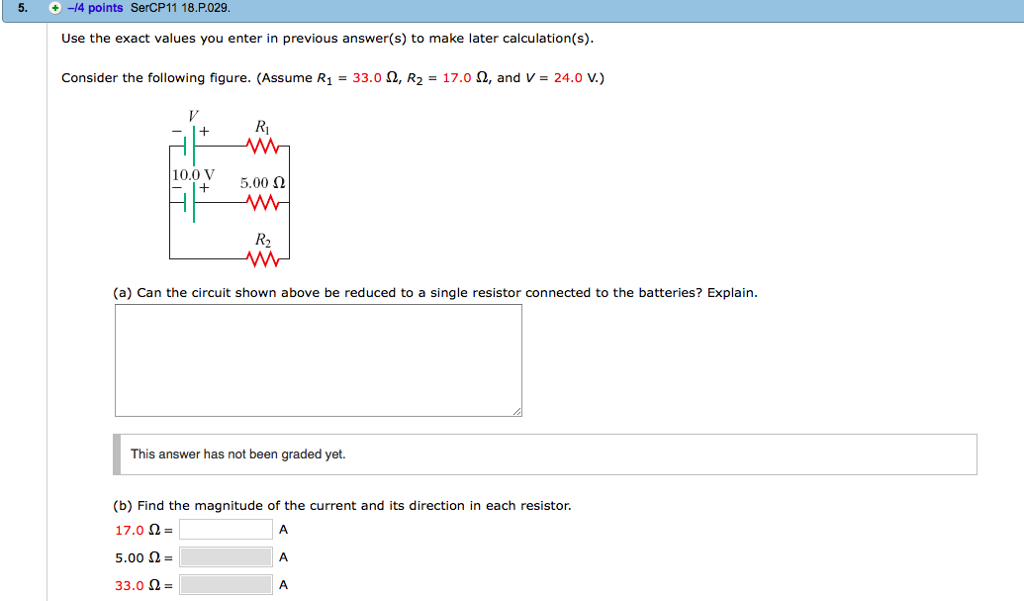
Task: Select the ungraded answer notice box
Action: [x=545, y=454]
